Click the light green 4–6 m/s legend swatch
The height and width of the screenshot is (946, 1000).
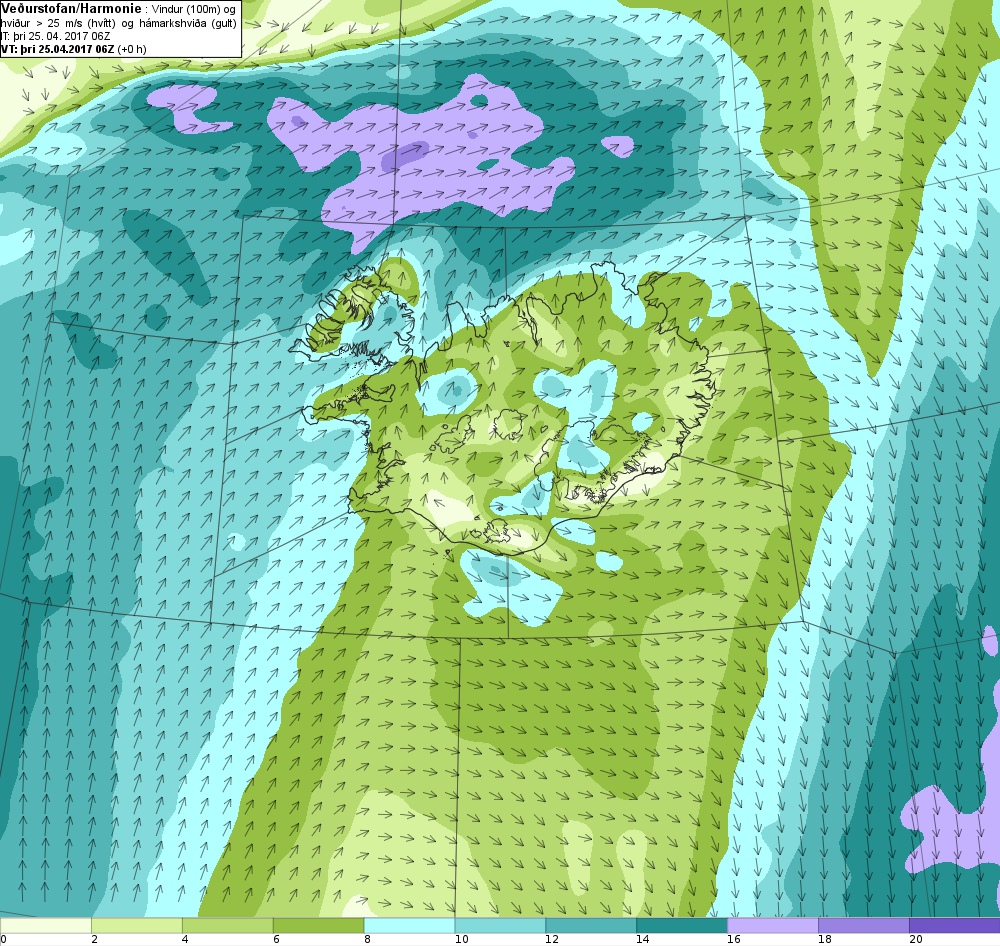tap(228, 924)
